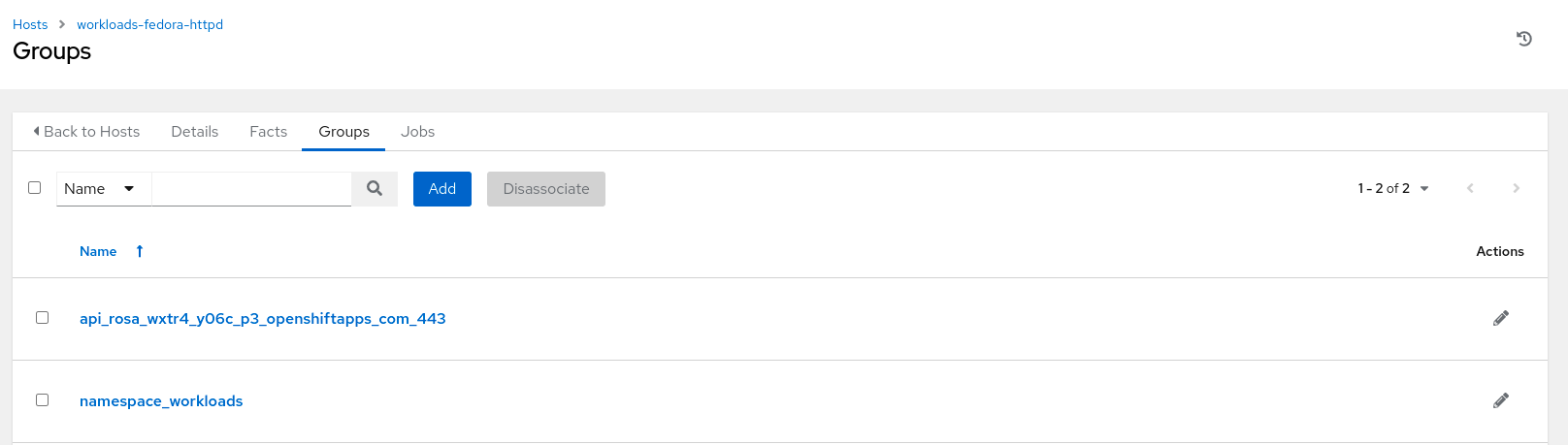Go to previous page arrow
Image resolution: width=1568 pixels, height=445 pixels.
(x=1470, y=188)
